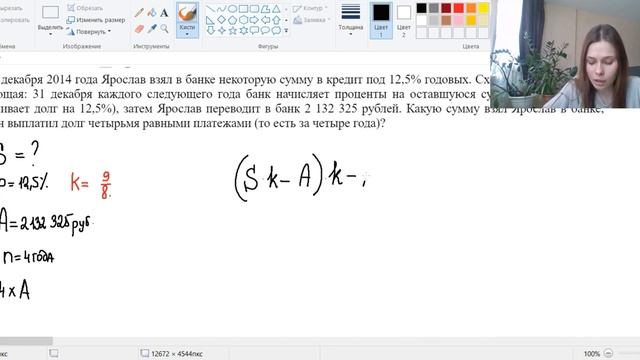Click the rectangular selection tool icon
The width and height of the screenshot is (640, 360).
[x=51, y=12]
